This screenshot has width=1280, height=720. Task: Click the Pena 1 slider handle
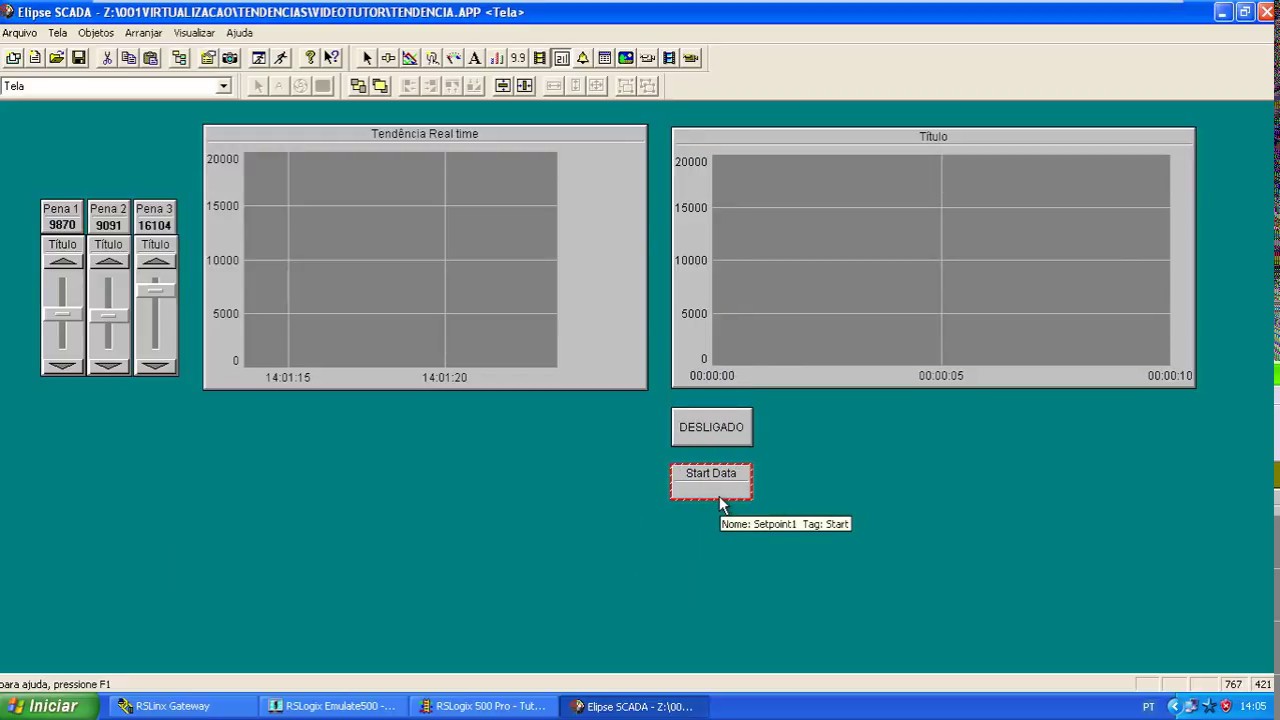point(63,314)
